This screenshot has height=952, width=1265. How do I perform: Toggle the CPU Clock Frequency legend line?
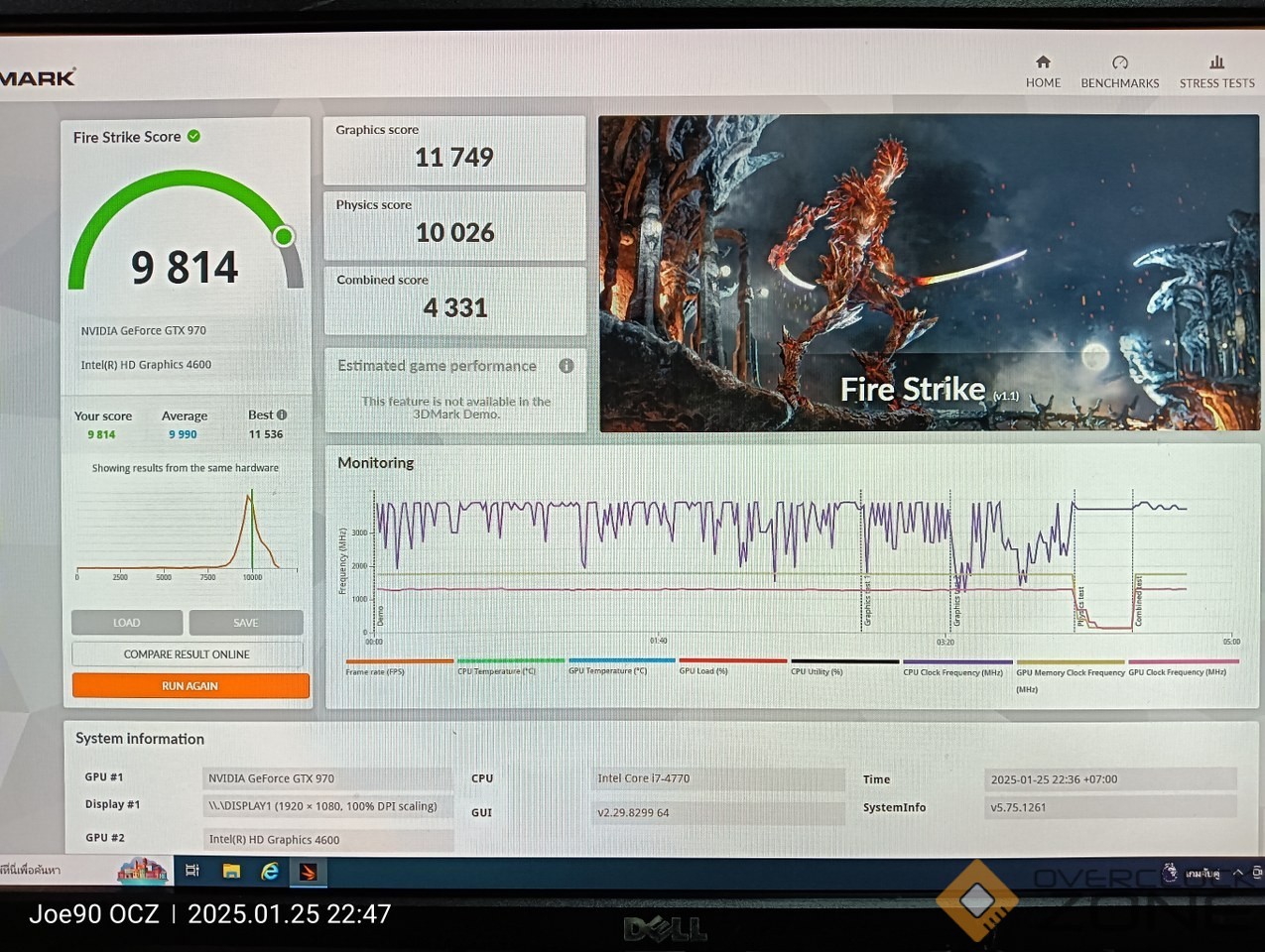tap(957, 667)
